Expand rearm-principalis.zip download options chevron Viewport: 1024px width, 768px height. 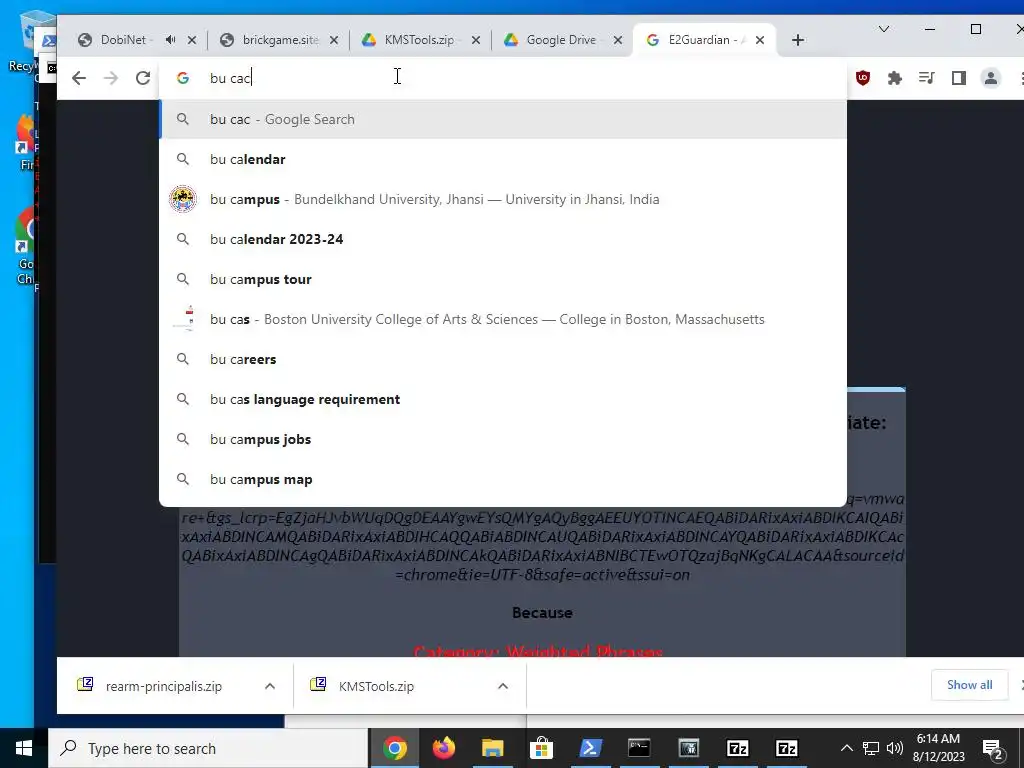[x=270, y=686]
